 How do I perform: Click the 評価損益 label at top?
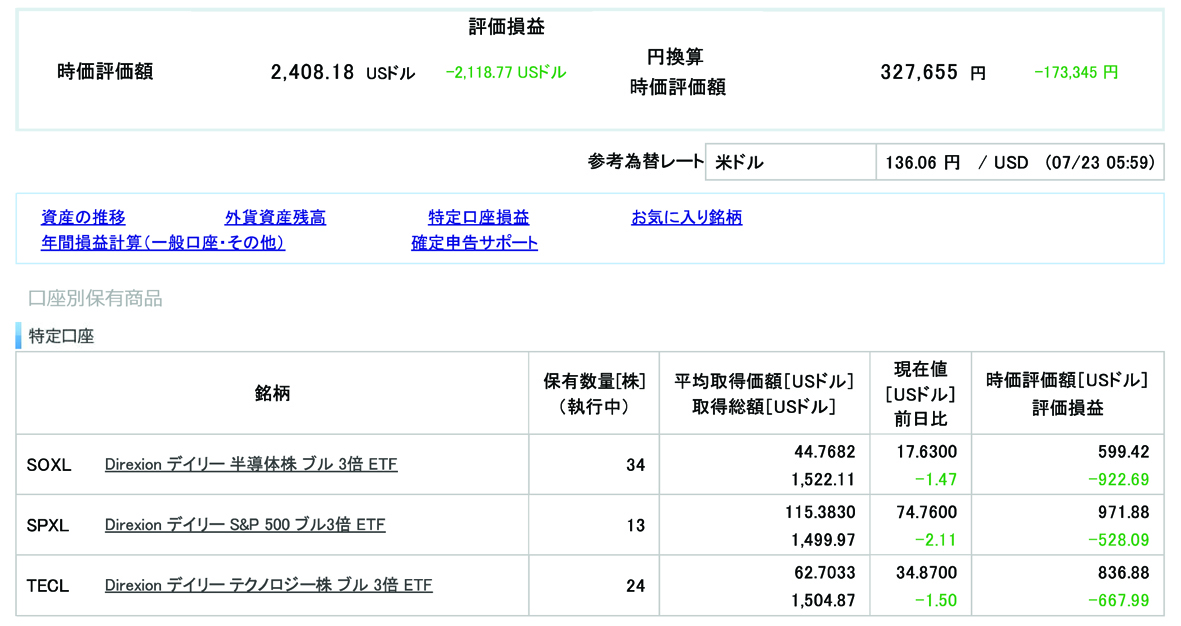(x=506, y=27)
